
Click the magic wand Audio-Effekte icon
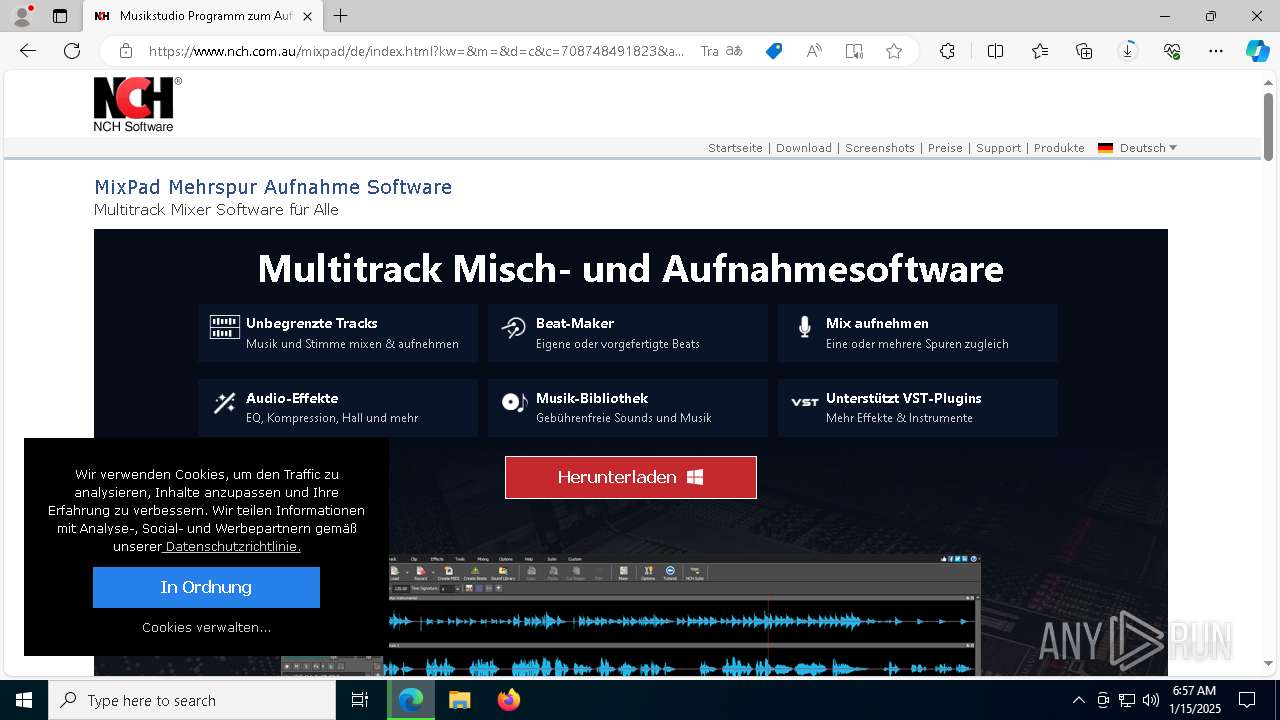click(x=225, y=403)
